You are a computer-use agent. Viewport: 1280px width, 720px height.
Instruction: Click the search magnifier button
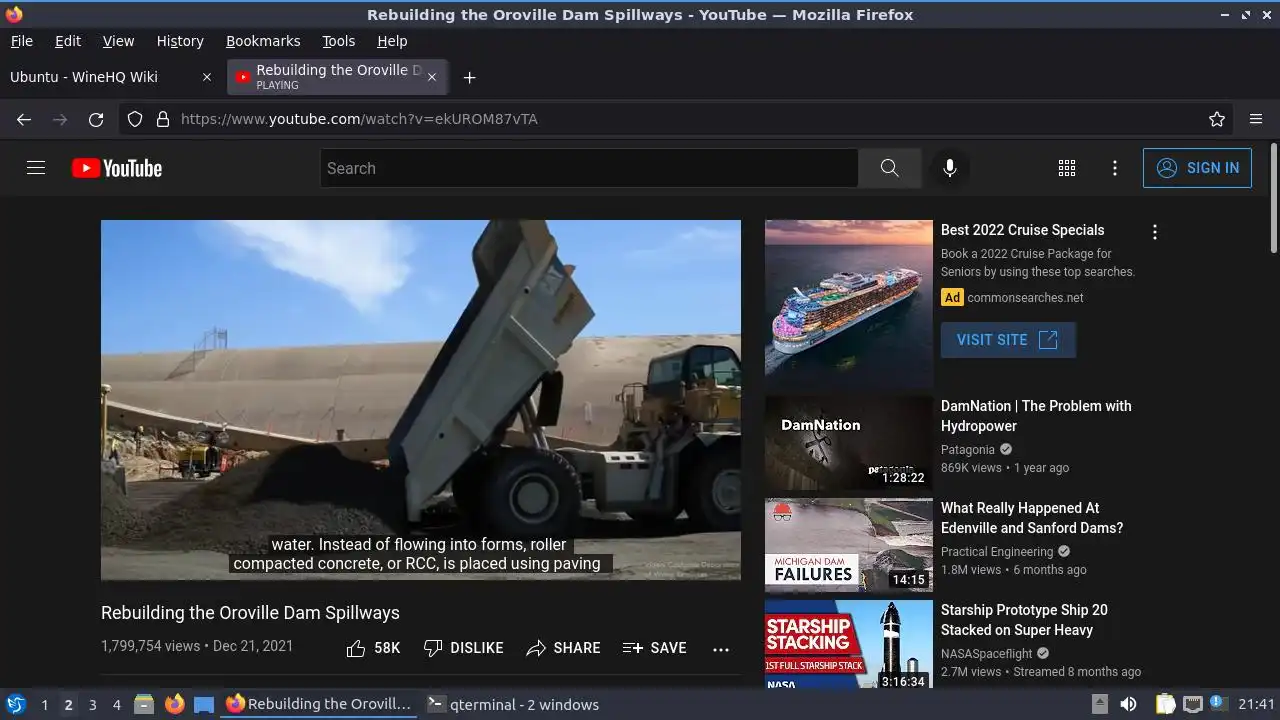coord(889,168)
